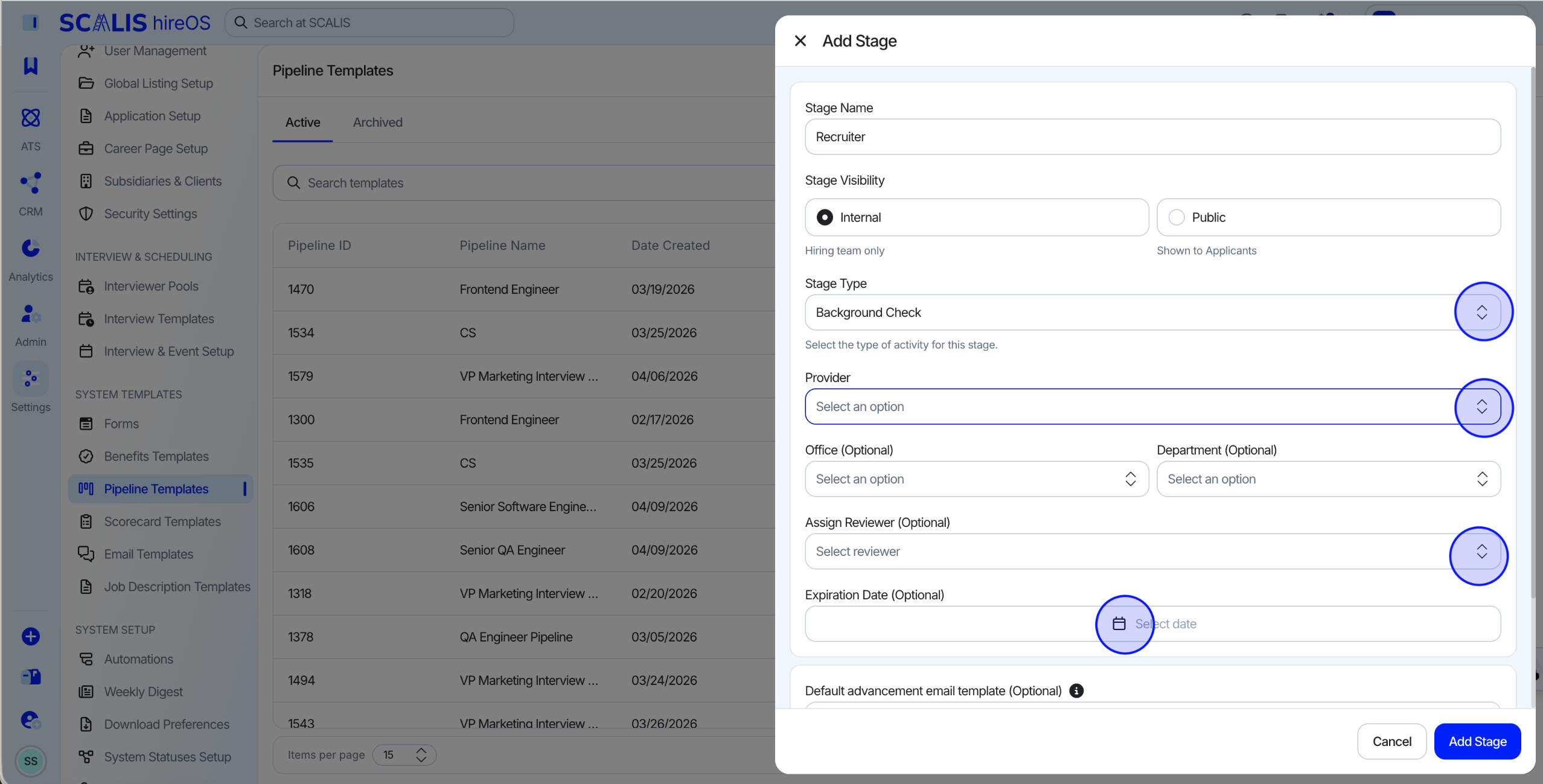This screenshot has height=784, width=1543.
Task: Open the Settings module icon
Action: point(31,378)
